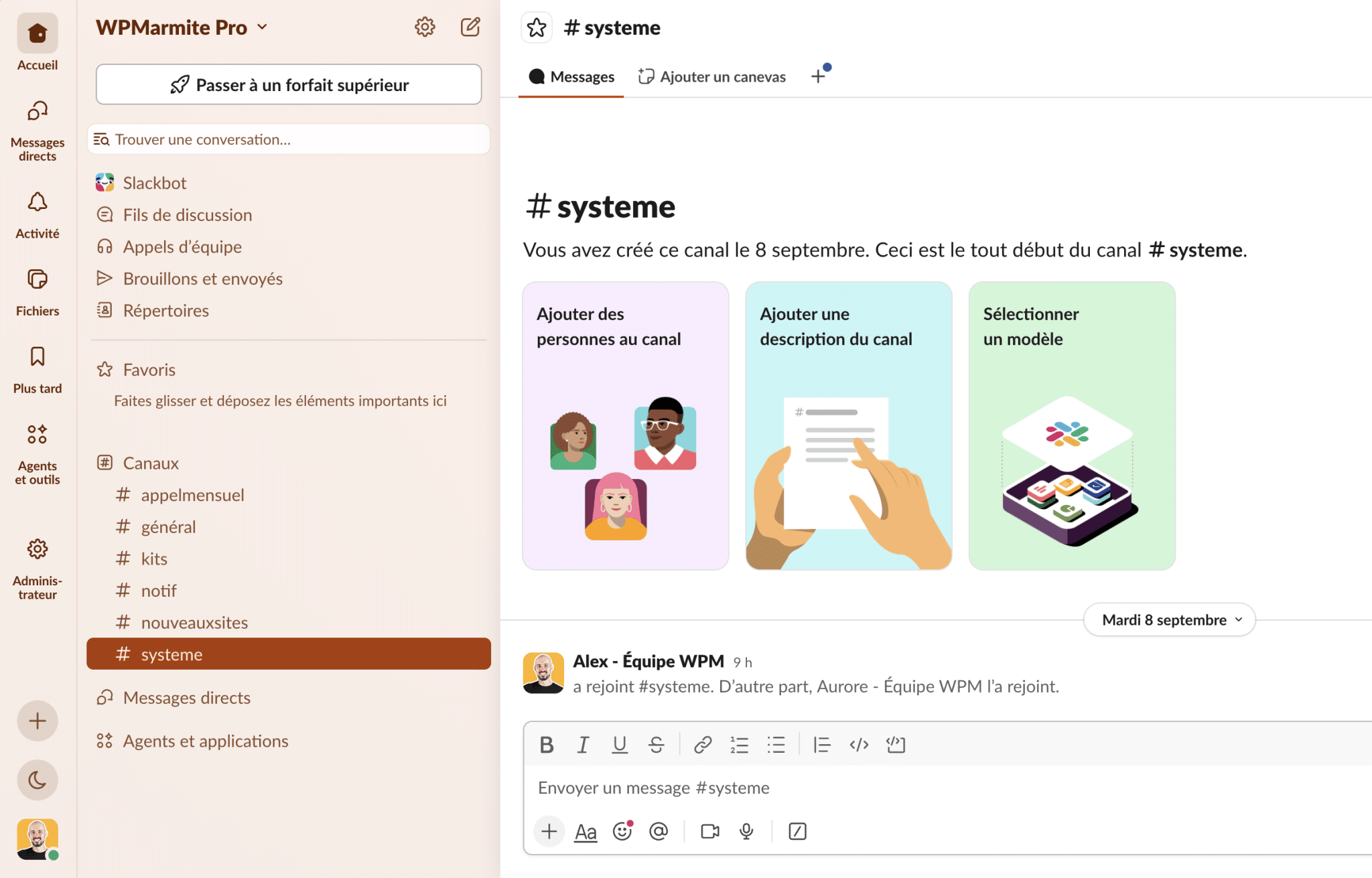The height and width of the screenshot is (878, 1372).
Task: Compose a new message with pencil icon
Action: click(x=470, y=27)
